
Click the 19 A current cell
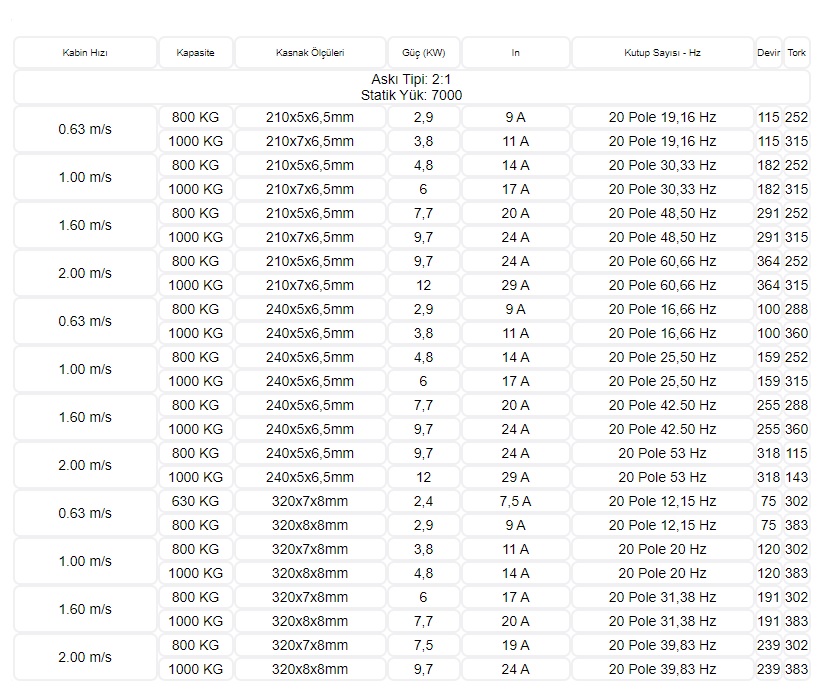pos(515,645)
